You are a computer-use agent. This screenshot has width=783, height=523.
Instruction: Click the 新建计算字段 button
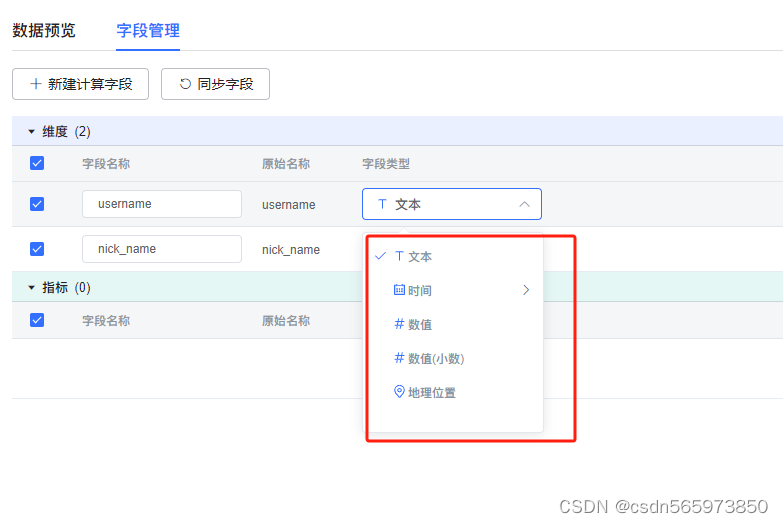tap(80, 84)
